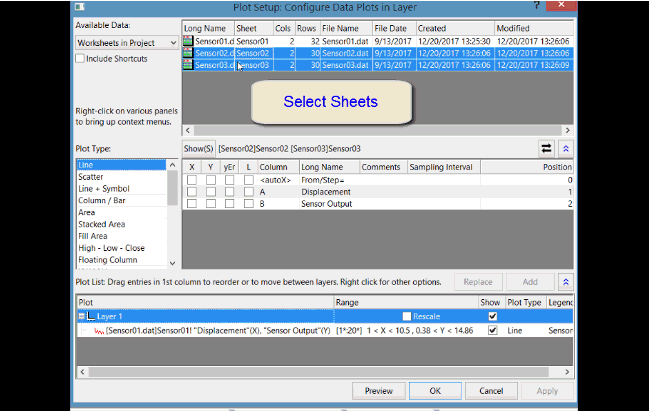Select the Sensor02.dat file name cell
This screenshot has width=652, height=418.
tap(346, 53)
